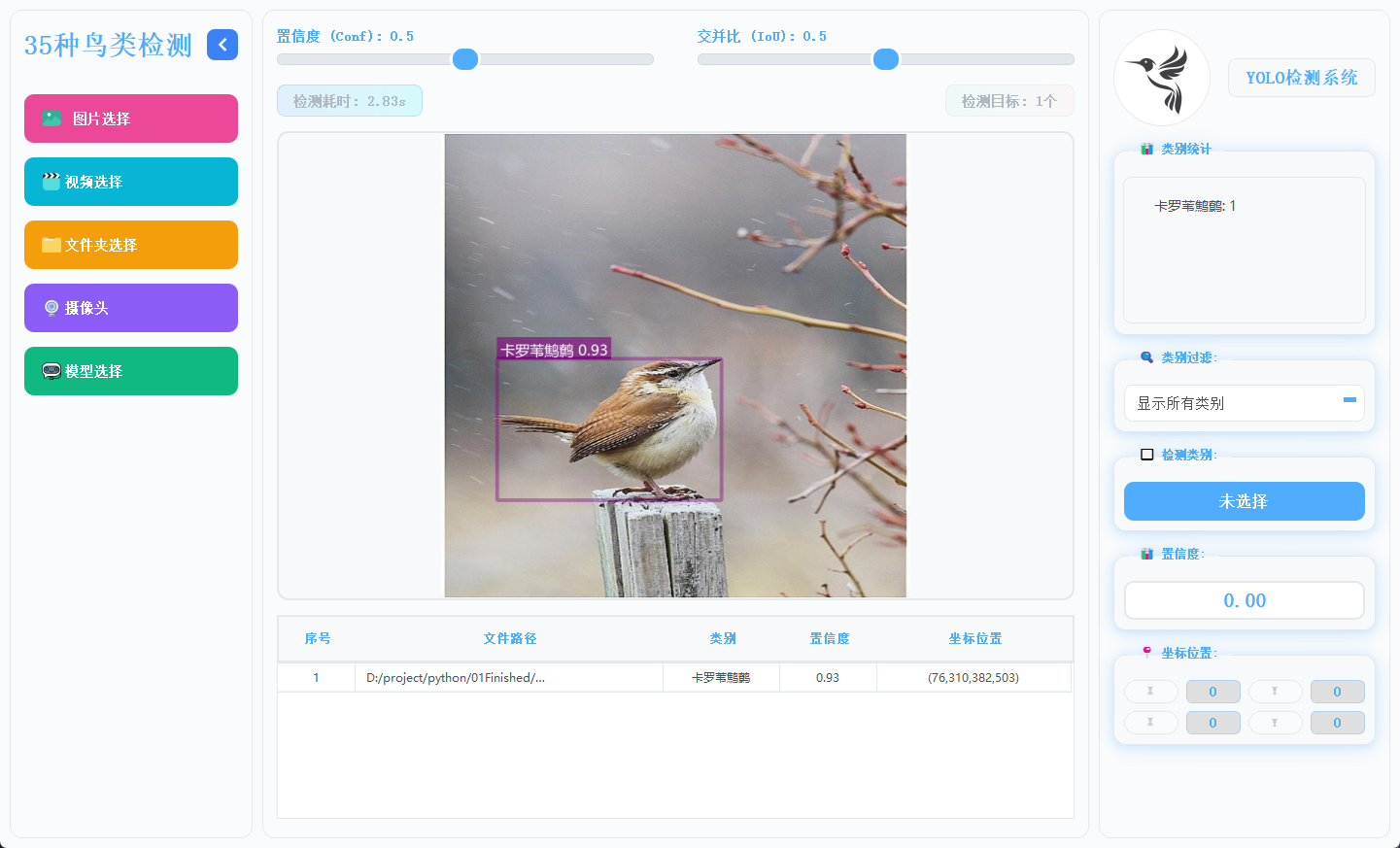Open 模型选择 model selection
Screen dimensions: 1400x848
tap(131, 371)
